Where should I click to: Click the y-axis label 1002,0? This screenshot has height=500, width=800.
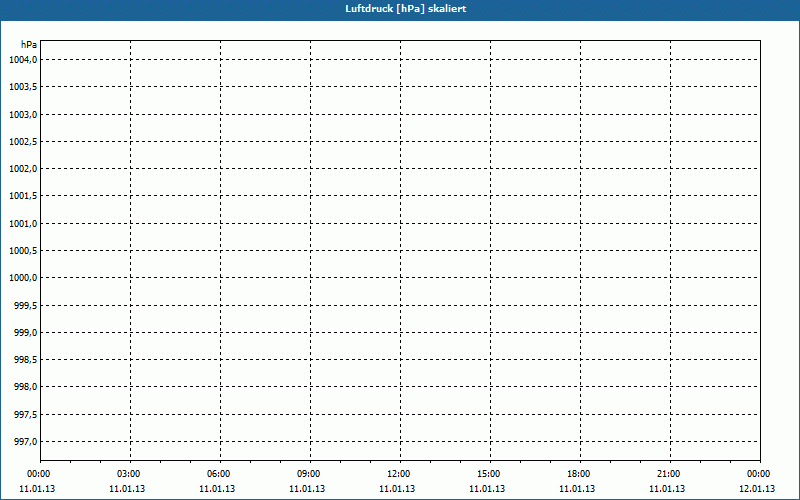coord(23,169)
